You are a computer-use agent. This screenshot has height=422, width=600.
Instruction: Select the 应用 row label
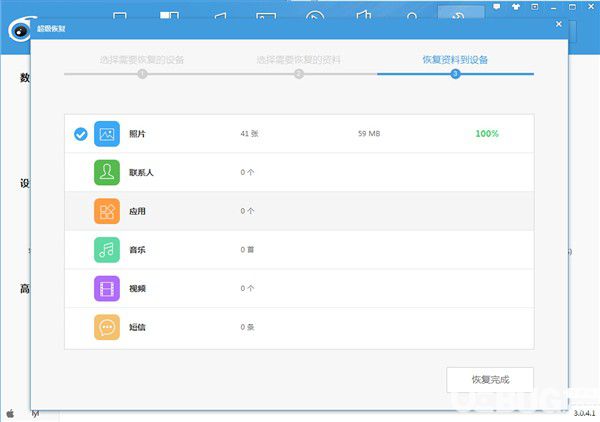(137, 211)
